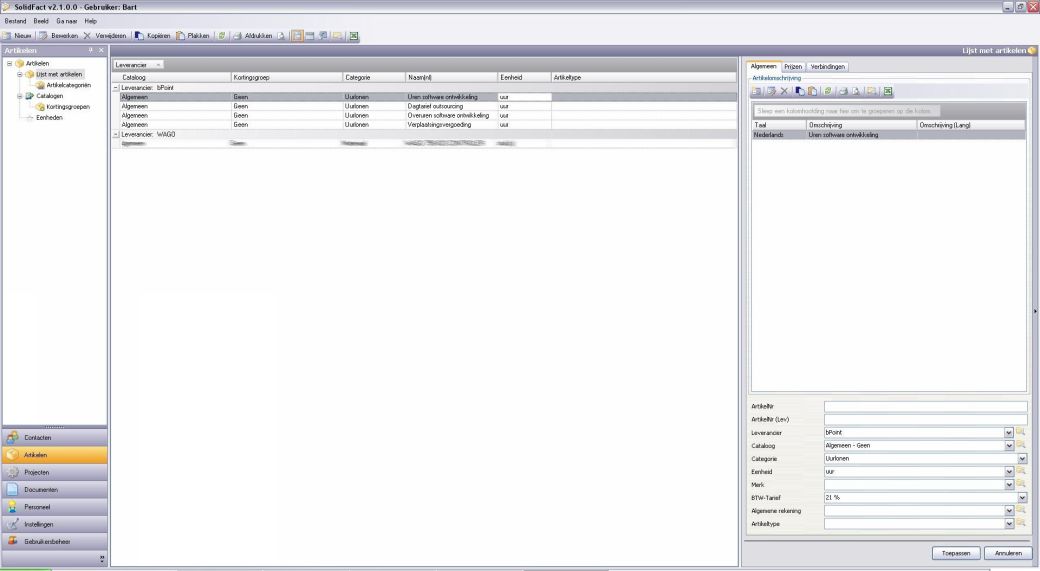Select Kortingsgroepen in the tree

click(x=68, y=107)
